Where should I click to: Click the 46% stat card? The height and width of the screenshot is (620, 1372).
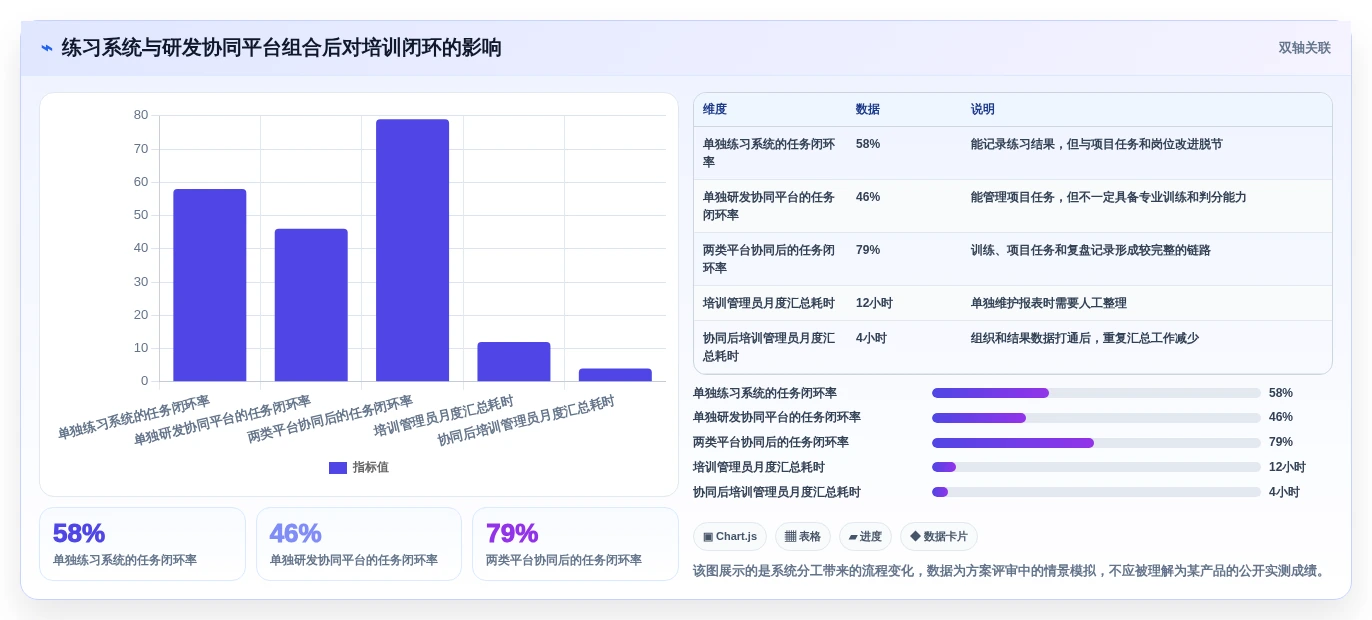tap(359, 544)
